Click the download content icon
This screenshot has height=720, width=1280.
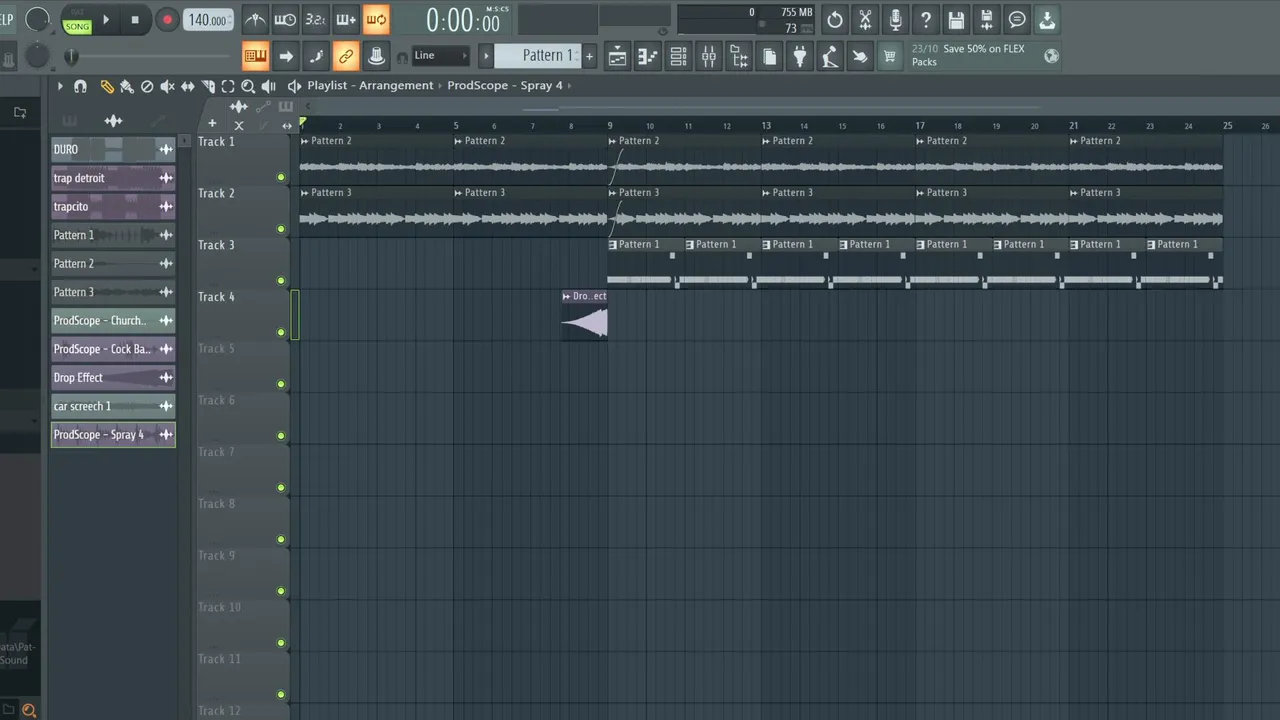(1047, 19)
